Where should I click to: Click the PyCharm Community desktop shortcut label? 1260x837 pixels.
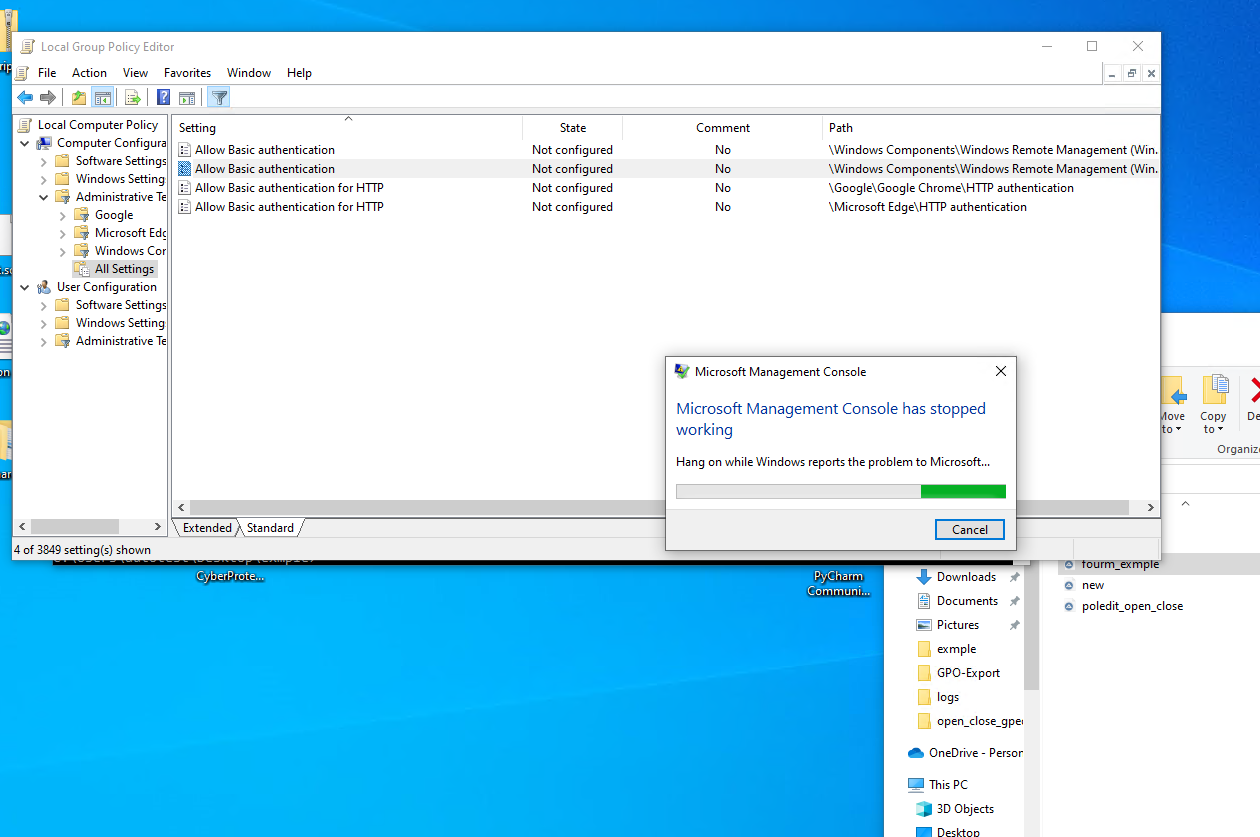(838, 584)
